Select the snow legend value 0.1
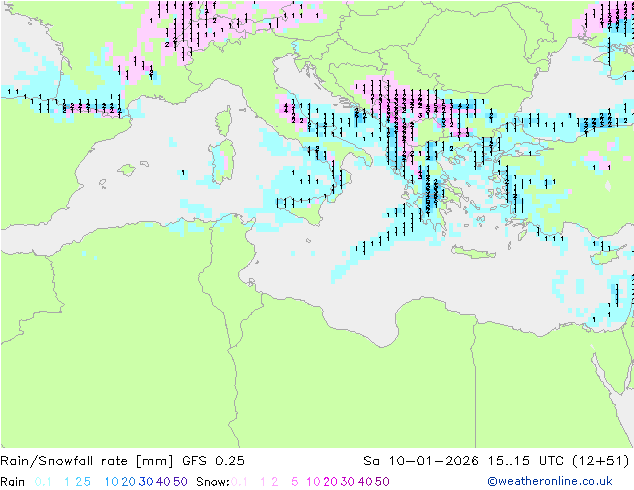This screenshot has height=490, width=634. coord(239,482)
